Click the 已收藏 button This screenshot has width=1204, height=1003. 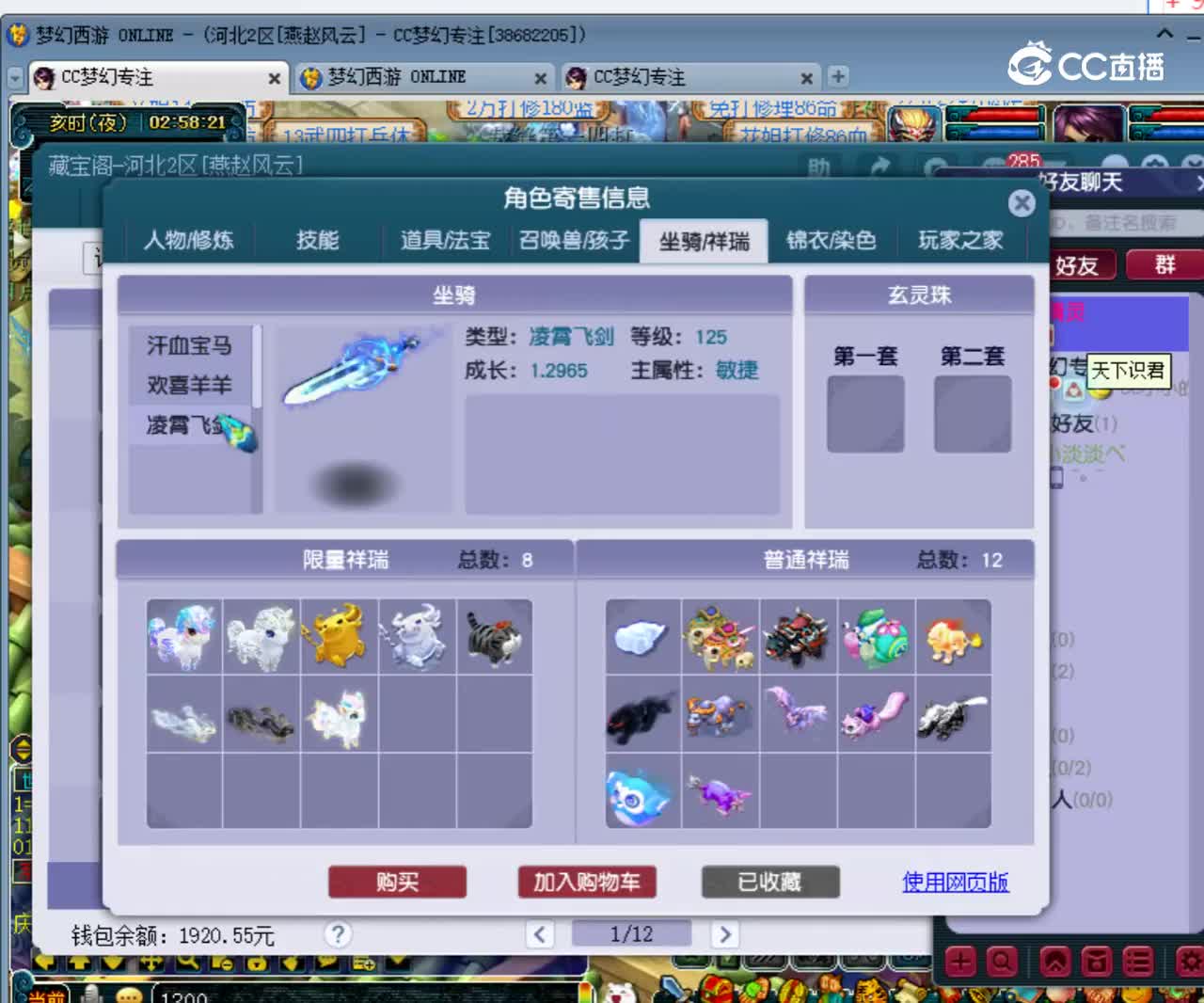770,882
